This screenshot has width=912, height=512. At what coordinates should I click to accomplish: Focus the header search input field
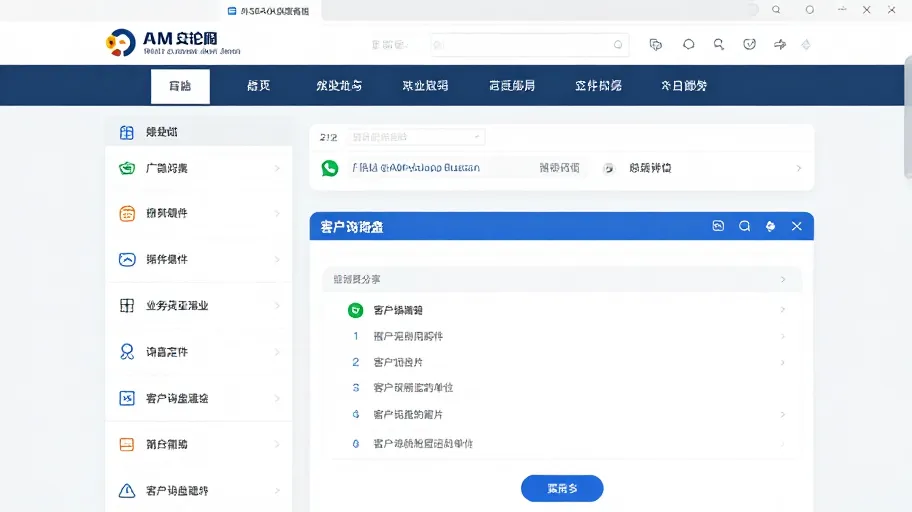coord(529,45)
